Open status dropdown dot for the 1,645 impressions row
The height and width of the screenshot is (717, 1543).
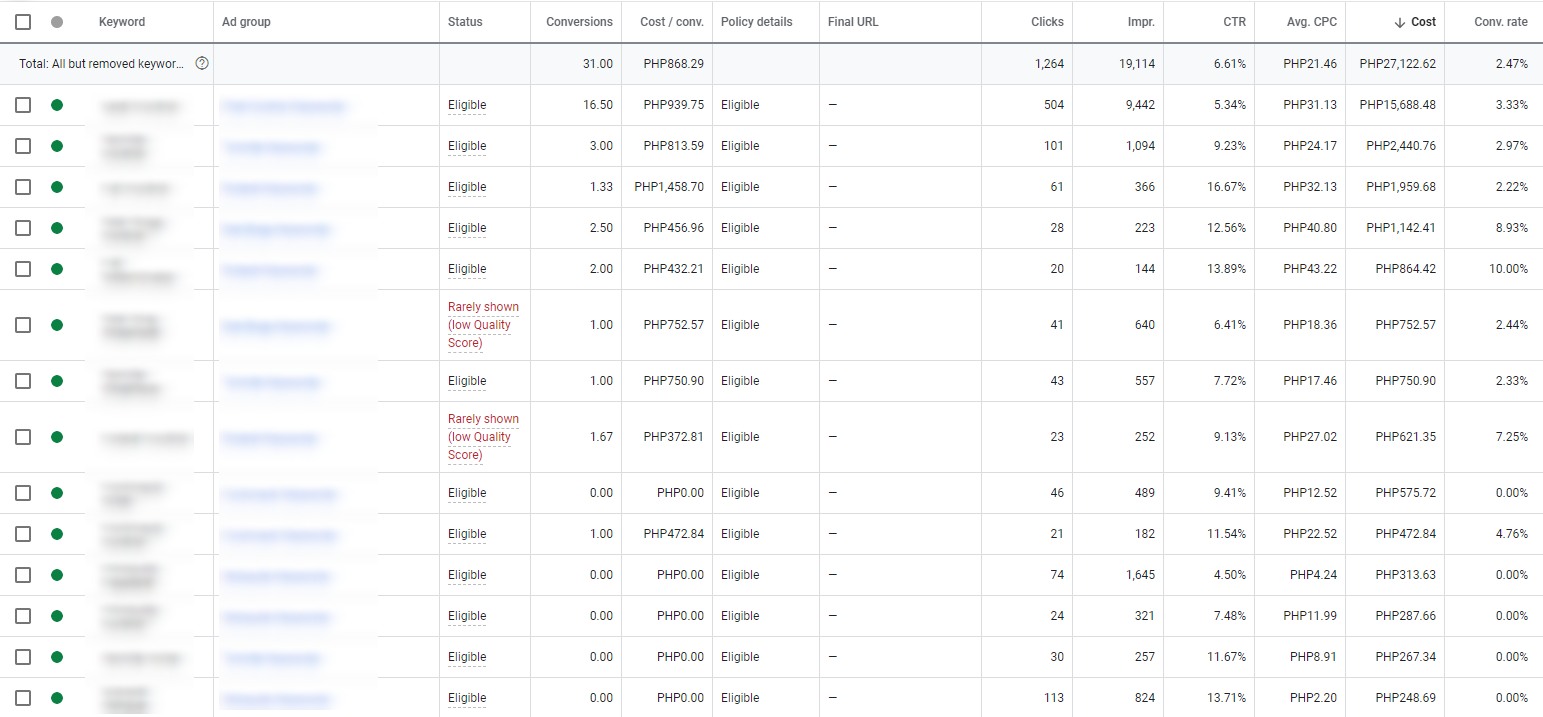[x=57, y=575]
